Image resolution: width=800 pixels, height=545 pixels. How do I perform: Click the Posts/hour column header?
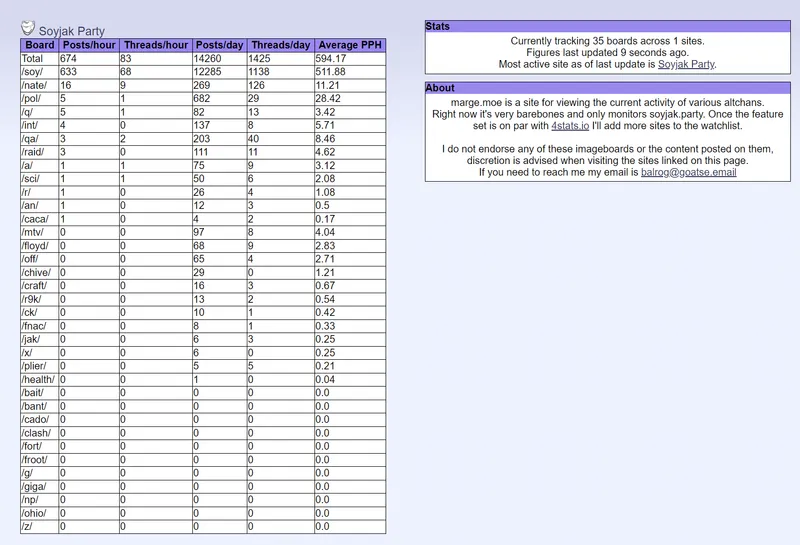click(89, 45)
